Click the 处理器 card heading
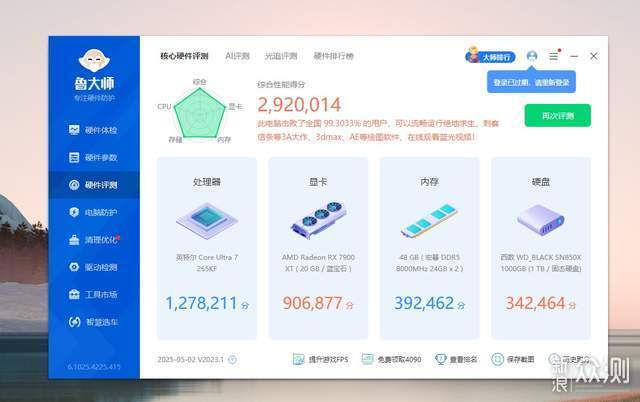 (x=207, y=182)
